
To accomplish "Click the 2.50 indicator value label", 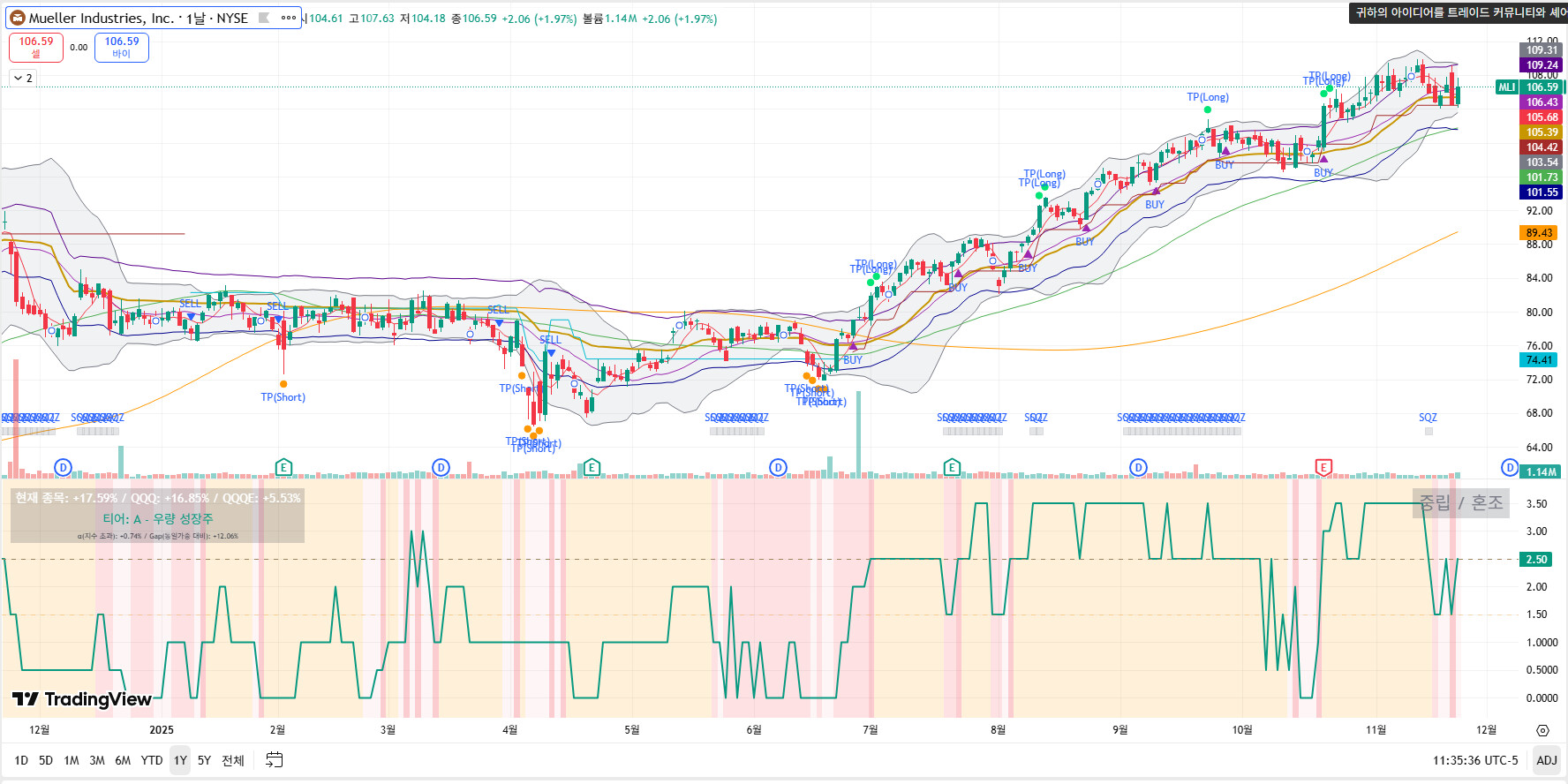I will (x=1536, y=560).
